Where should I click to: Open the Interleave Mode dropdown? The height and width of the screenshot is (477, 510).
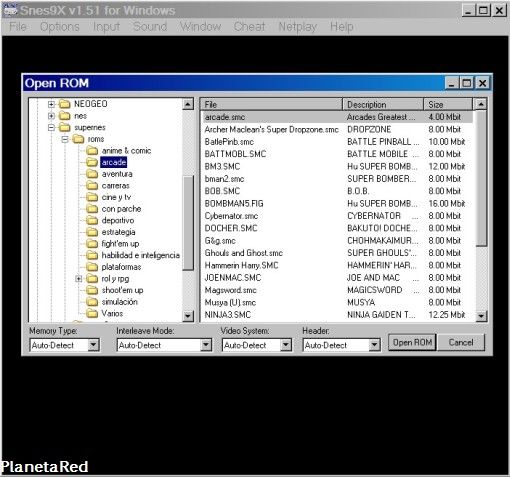(206, 345)
